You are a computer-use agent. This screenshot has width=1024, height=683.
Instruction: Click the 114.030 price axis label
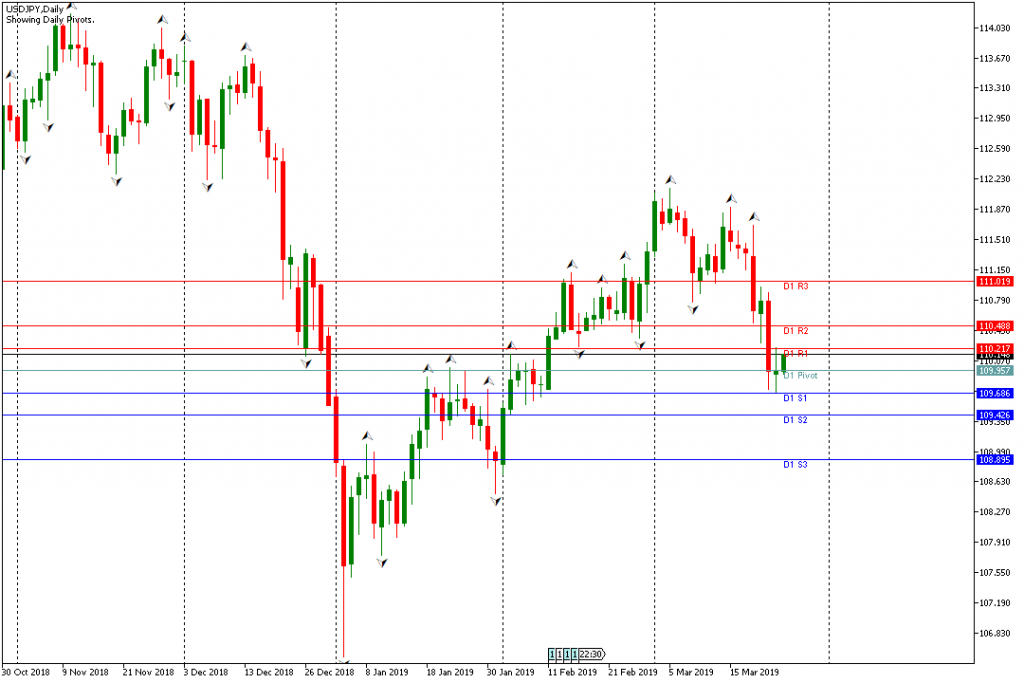pos(997,28)
